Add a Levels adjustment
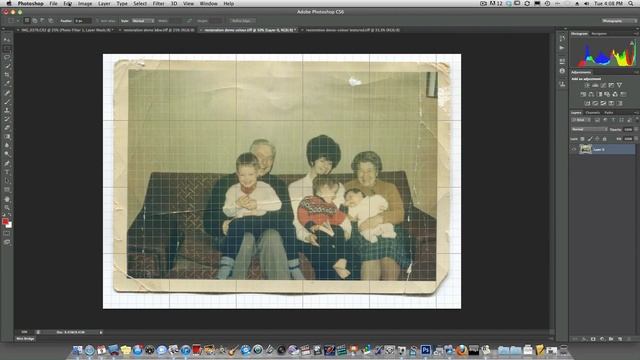This screenshot has height=360, width=640. click(x=595, y=85)
